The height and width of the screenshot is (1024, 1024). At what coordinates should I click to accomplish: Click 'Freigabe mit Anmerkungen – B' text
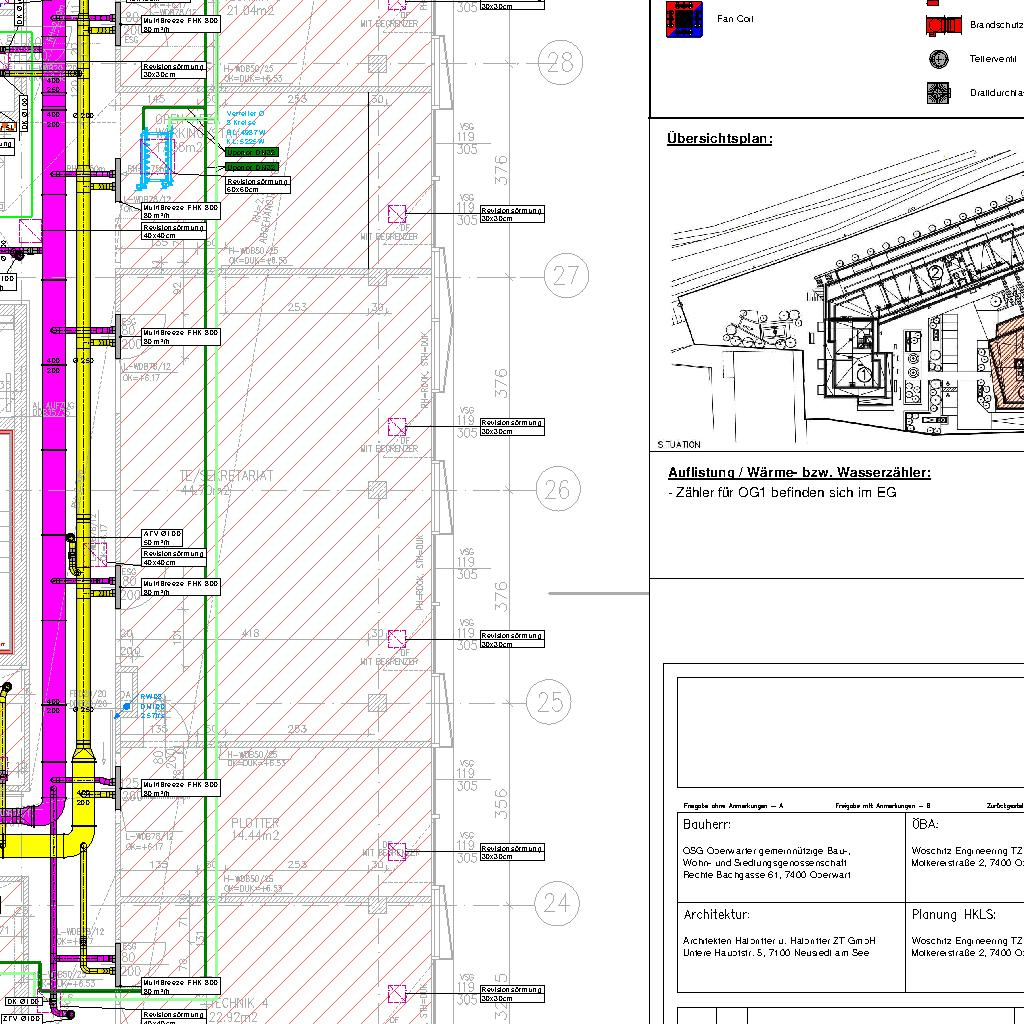[883, 806]
